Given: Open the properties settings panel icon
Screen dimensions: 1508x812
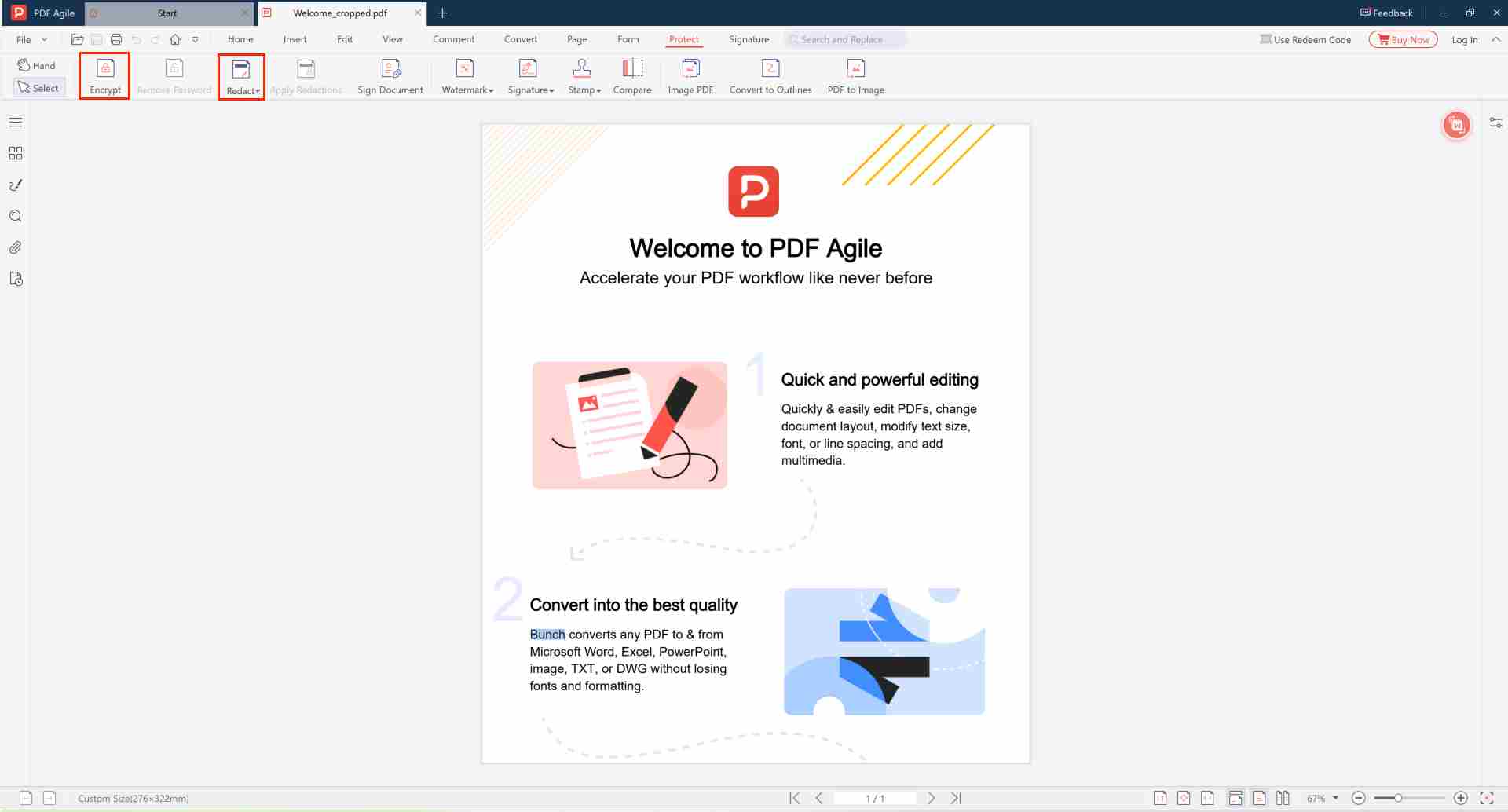Looking at the screenshot, I should pyautogui.click(x=1495, y=123).
